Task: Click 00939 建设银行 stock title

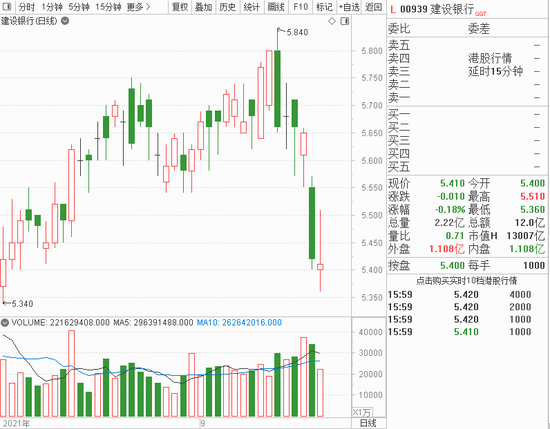Action: pyautogui.click(x=437, y=9)
